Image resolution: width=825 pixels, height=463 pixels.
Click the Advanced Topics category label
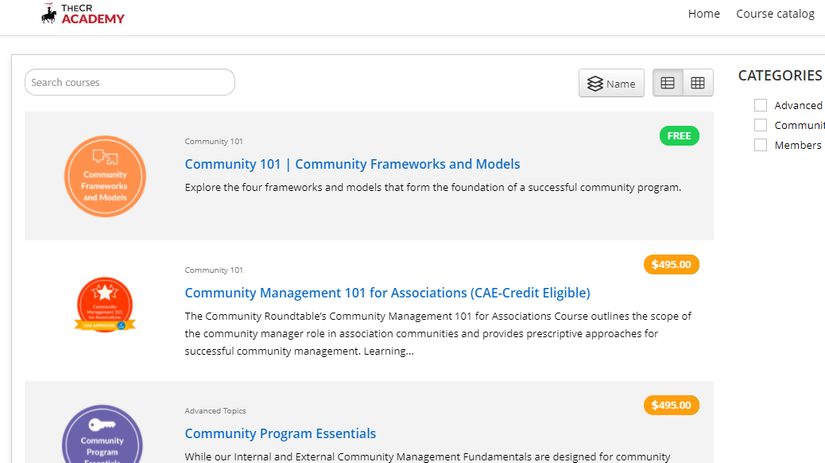[215, 411]
